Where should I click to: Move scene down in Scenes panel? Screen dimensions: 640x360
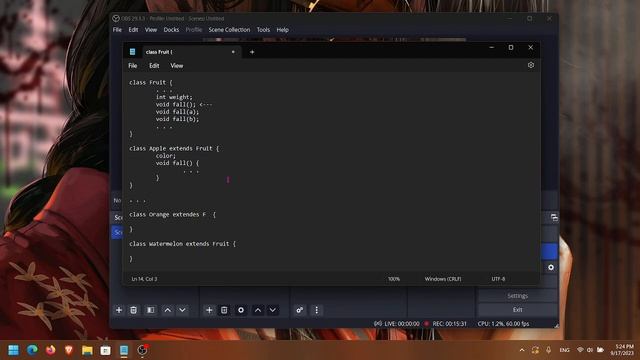pos(182,310)
